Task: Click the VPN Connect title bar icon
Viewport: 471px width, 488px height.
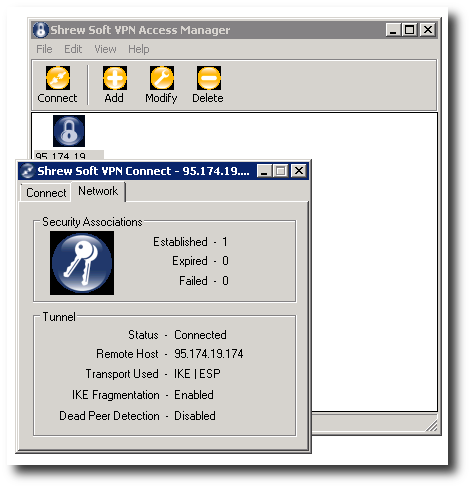Action: [x=27, y=171]
